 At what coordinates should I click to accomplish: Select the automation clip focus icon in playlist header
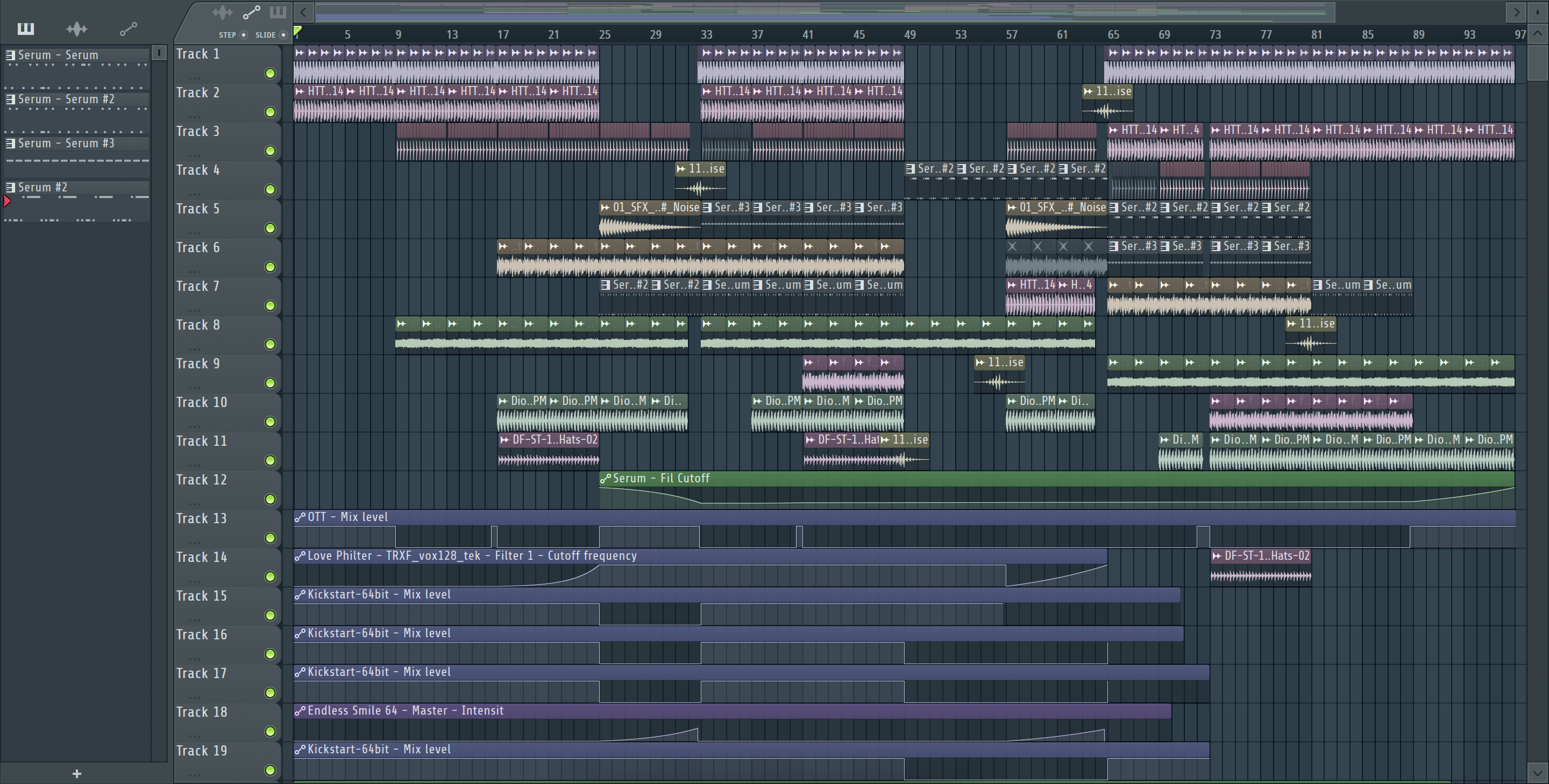point(251,12)
